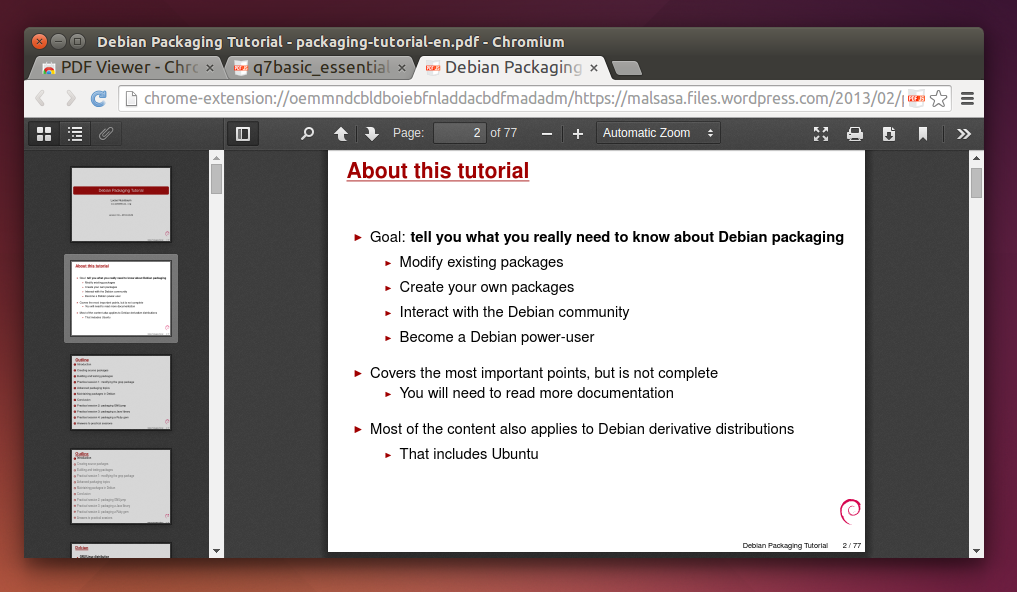Select the first slide thumbnail
Viewport: 1017px width, 592px height.
120,204
